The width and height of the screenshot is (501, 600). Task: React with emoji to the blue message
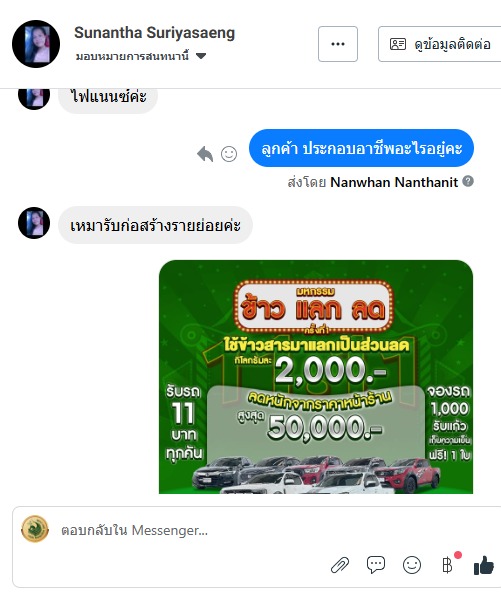point(229,154)
